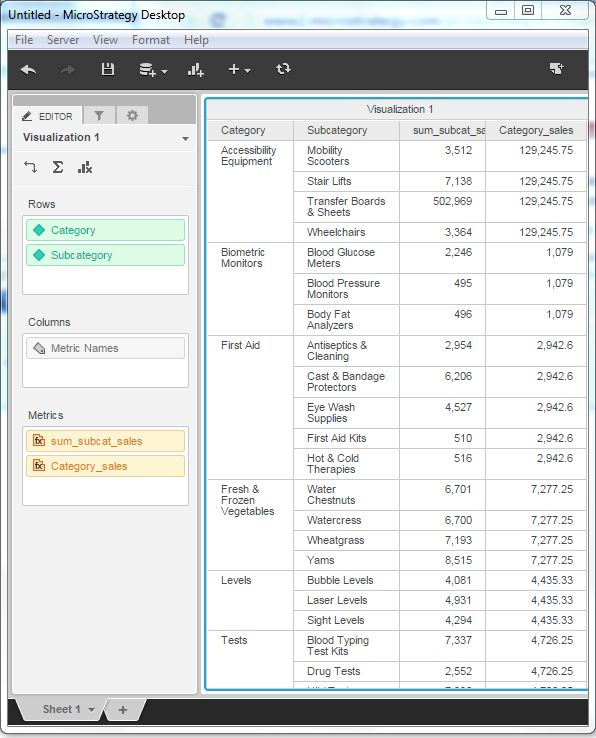This screenshot has height=738, width=596.
Task: Click the chart-with-x icon in editor panel
Action: (x=85, y=167)
